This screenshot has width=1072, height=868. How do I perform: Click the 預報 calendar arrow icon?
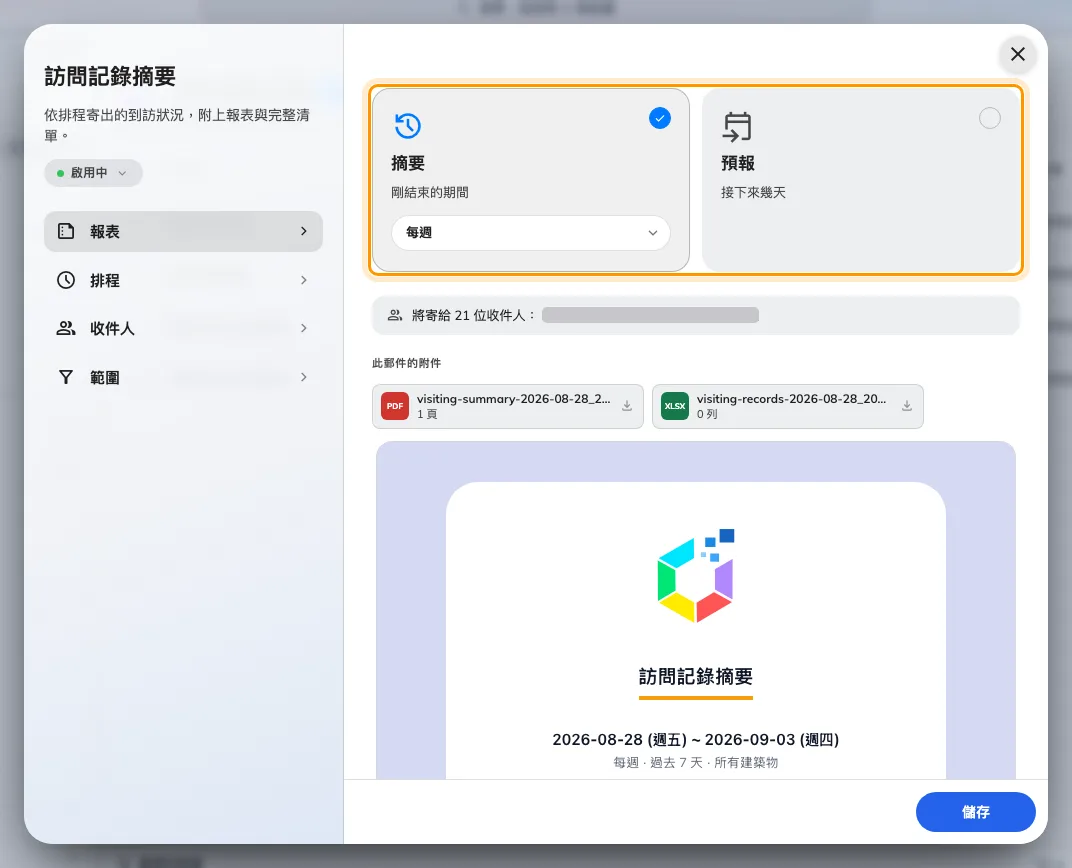click(737, 126)
